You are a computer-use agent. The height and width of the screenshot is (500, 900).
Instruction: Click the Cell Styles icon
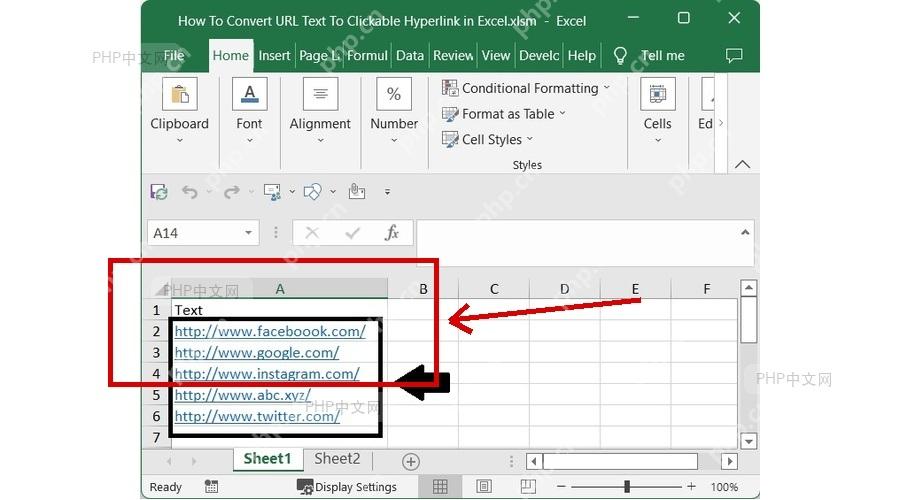tap(450, 139)
